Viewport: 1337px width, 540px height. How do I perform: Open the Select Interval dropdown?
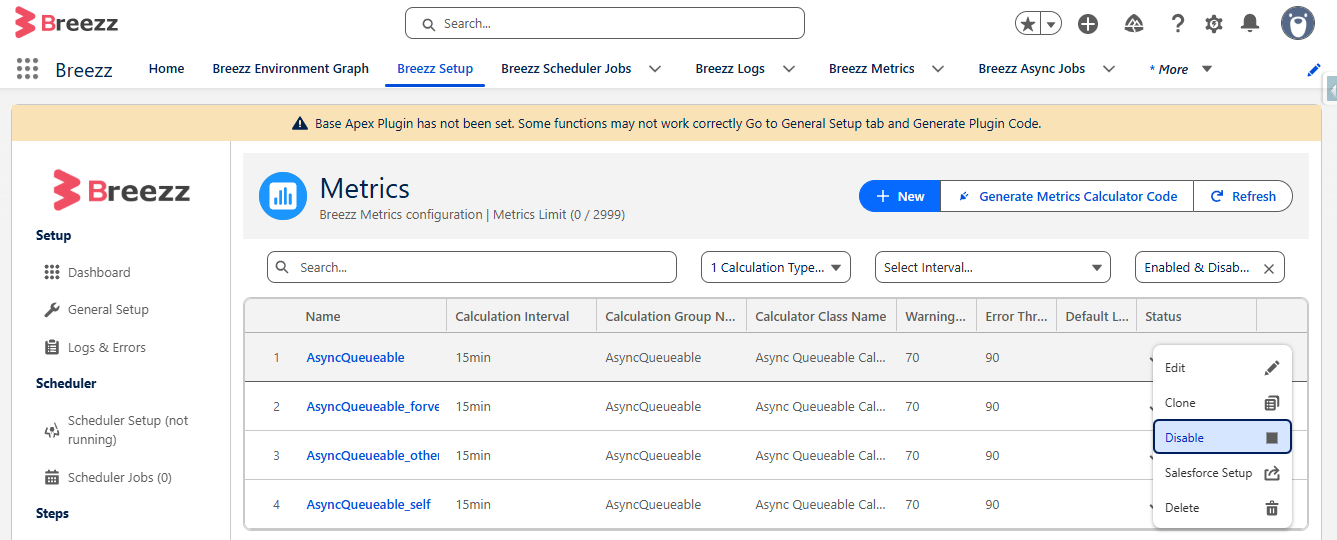[993, 267]
